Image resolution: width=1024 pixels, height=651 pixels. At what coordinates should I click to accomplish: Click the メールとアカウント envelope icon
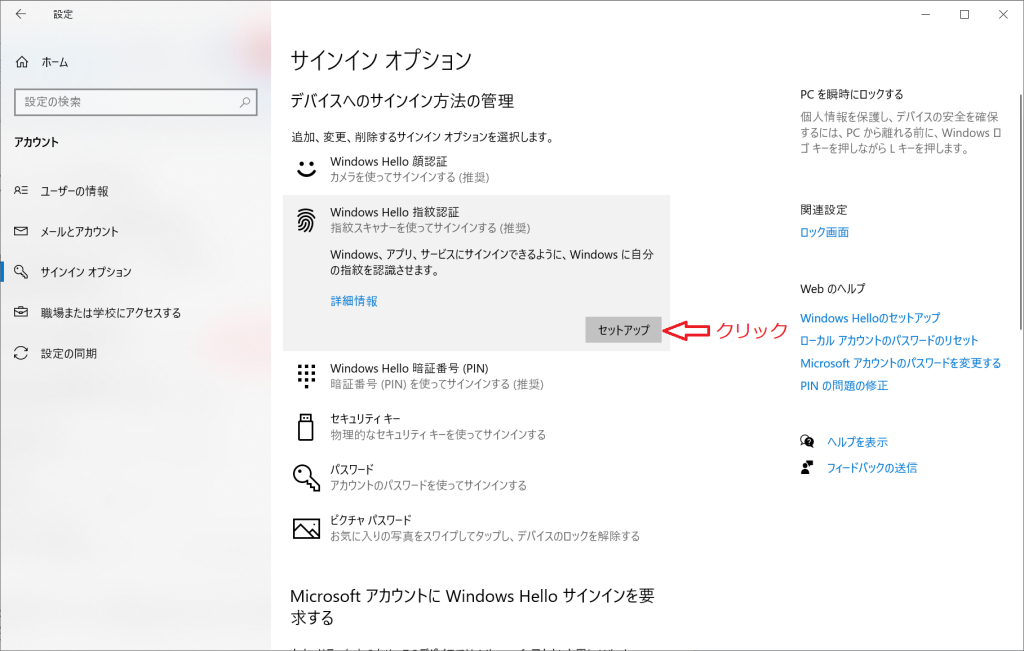coord(21,231)
